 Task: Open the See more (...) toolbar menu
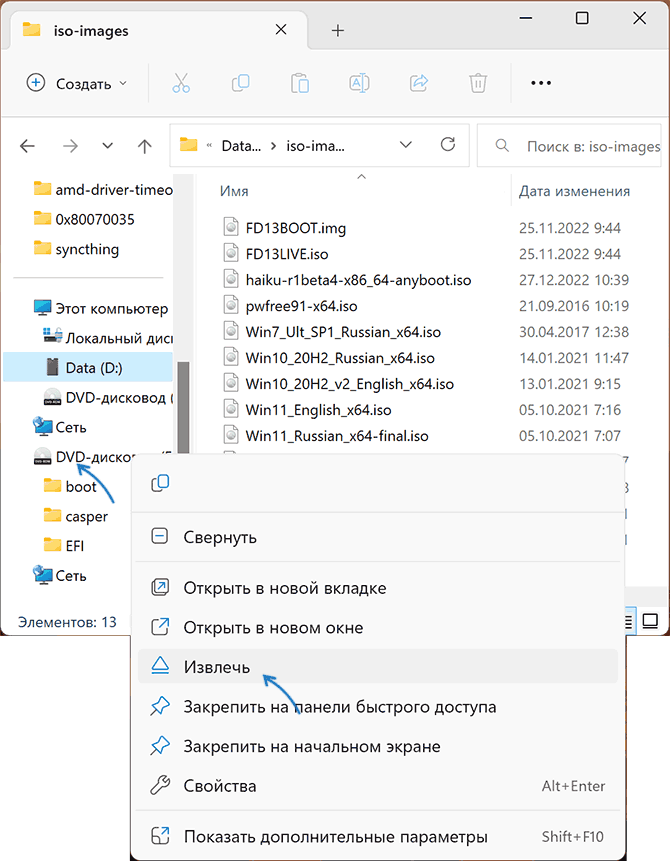point(541,83)
